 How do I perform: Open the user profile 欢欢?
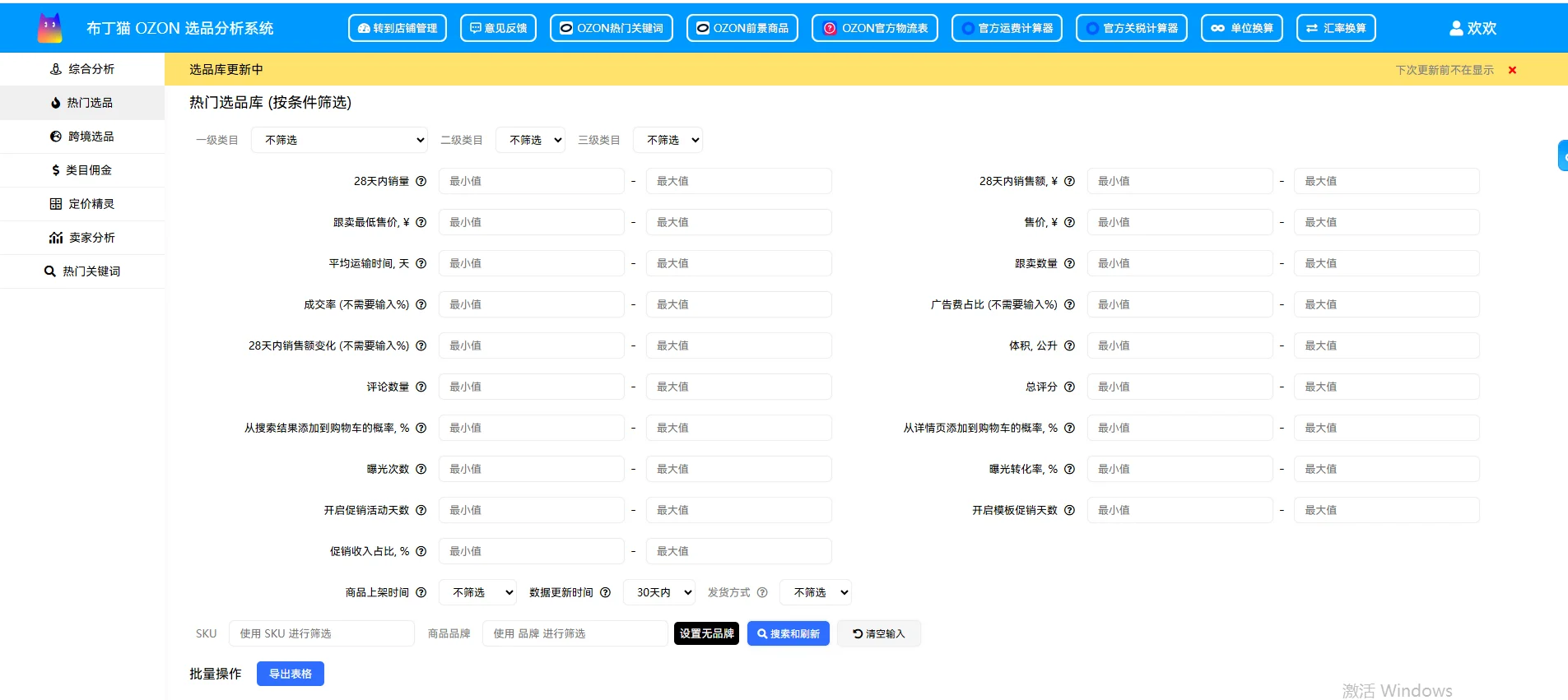pyautogui.click(x=1473, y=28)
